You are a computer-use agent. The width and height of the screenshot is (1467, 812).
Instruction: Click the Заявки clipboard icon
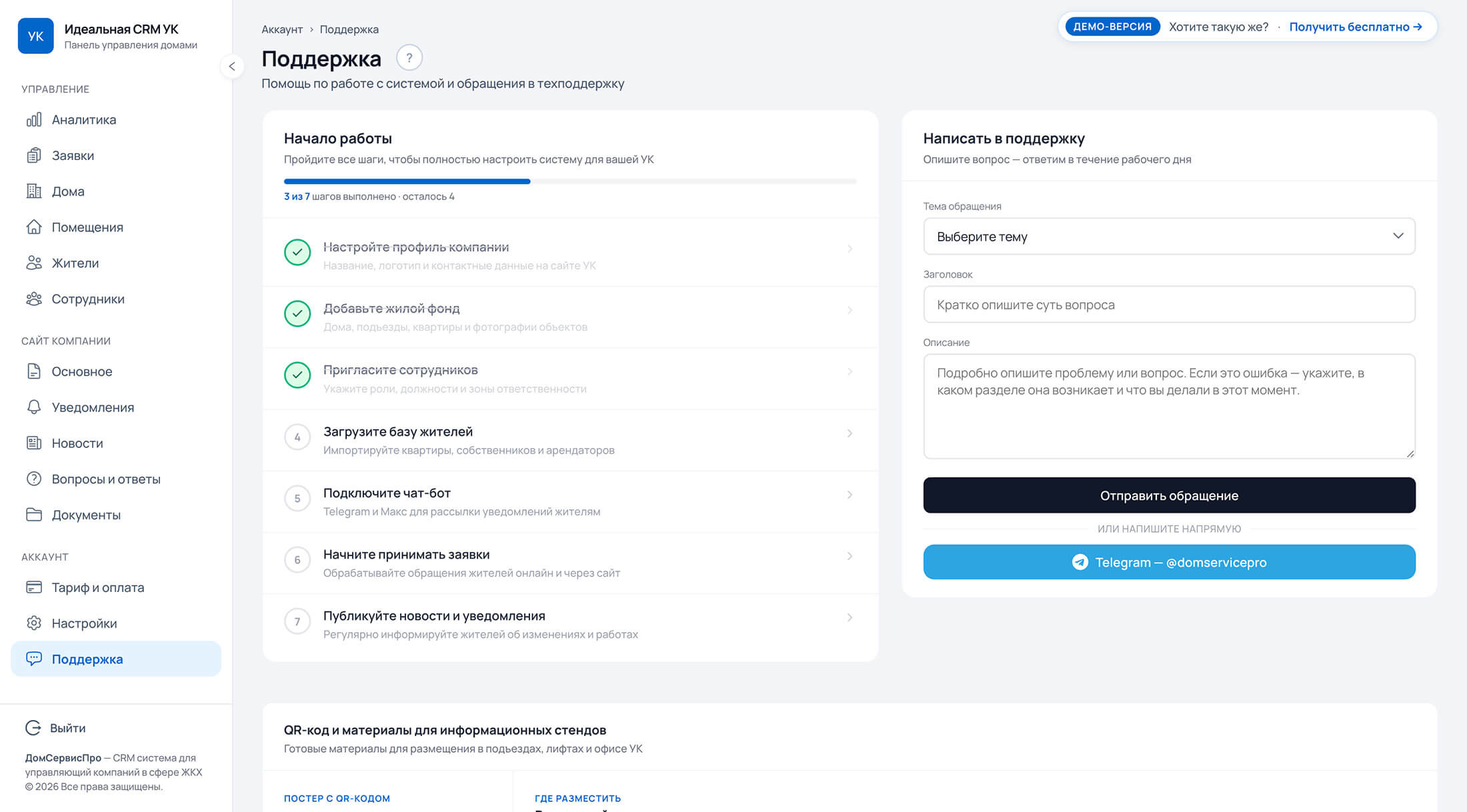[x=34, y=155]
